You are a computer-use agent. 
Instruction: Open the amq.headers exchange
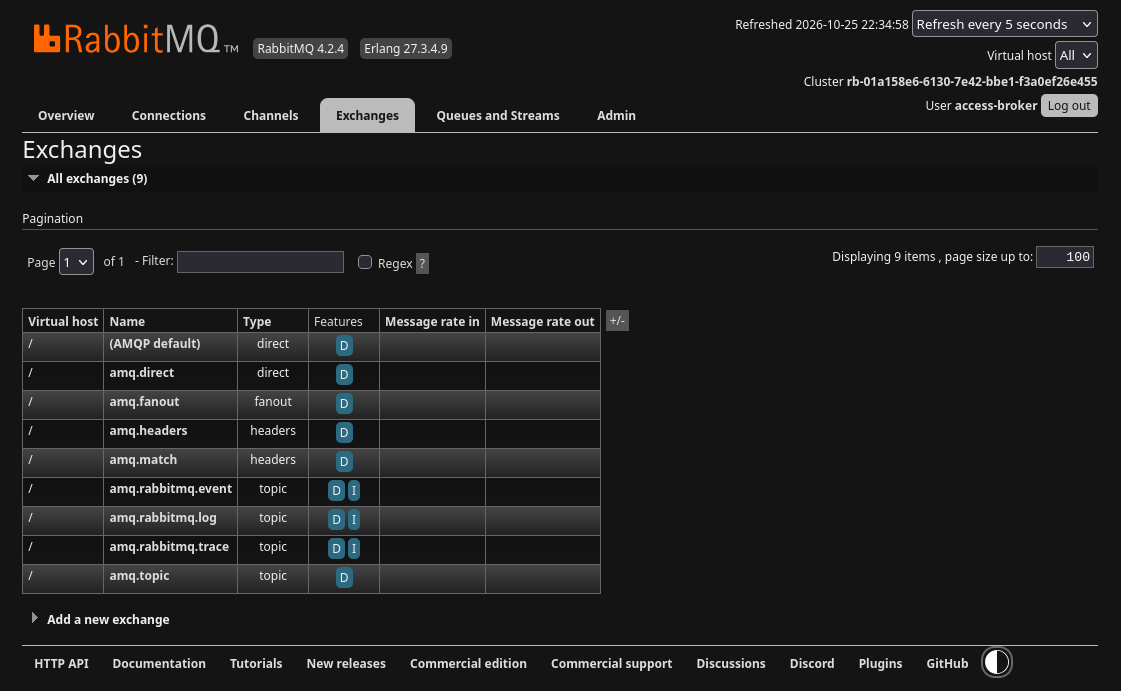(148, 431)
